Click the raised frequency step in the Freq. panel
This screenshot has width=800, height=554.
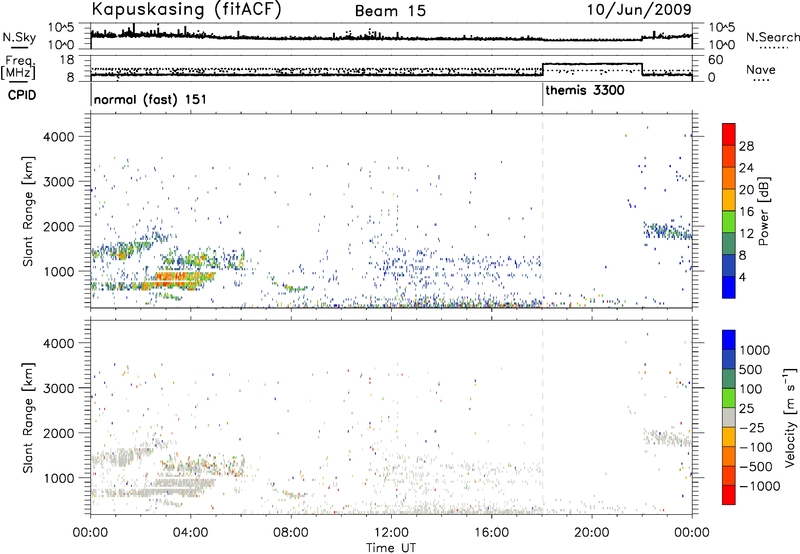click(592, 64)
